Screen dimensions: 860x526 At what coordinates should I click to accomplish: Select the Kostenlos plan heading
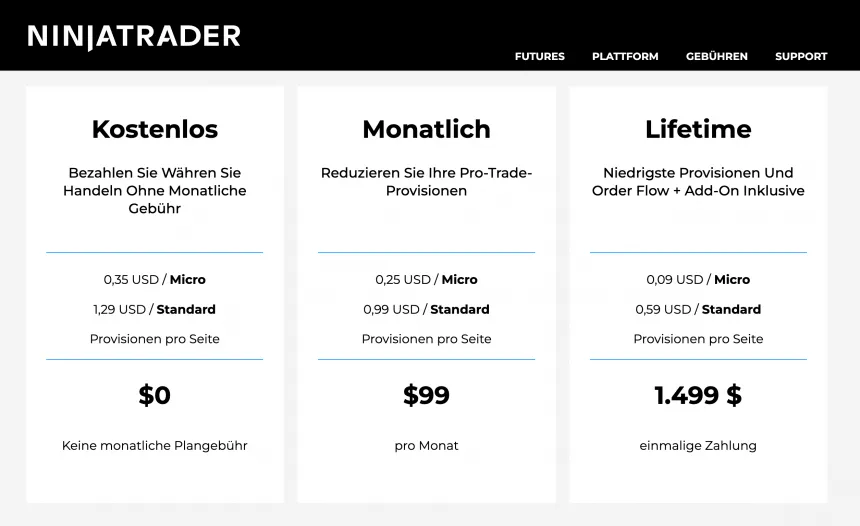click(x=155, y=129)
